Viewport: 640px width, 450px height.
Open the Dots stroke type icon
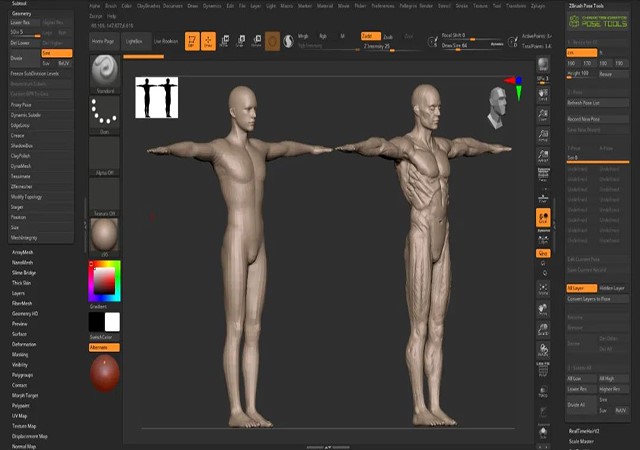pos(104,113)
